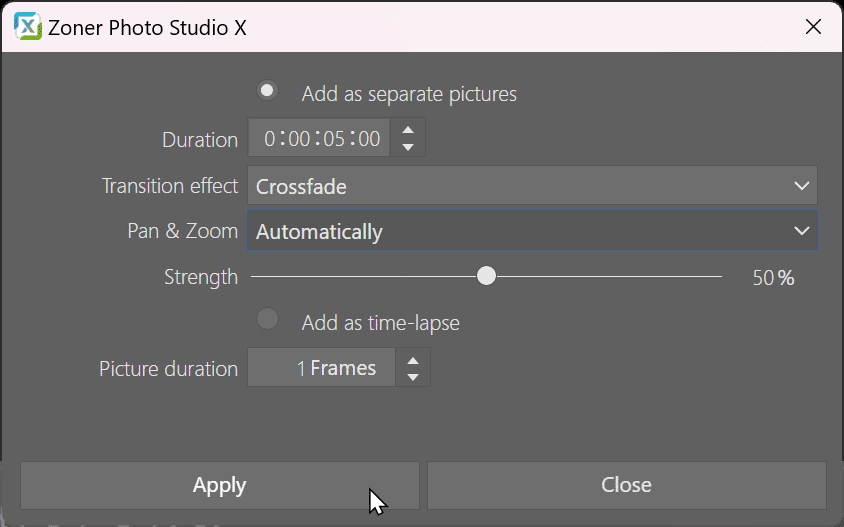
Task: Click the Transition effect dropdown chevron
Action: click(x=801, y=186)
